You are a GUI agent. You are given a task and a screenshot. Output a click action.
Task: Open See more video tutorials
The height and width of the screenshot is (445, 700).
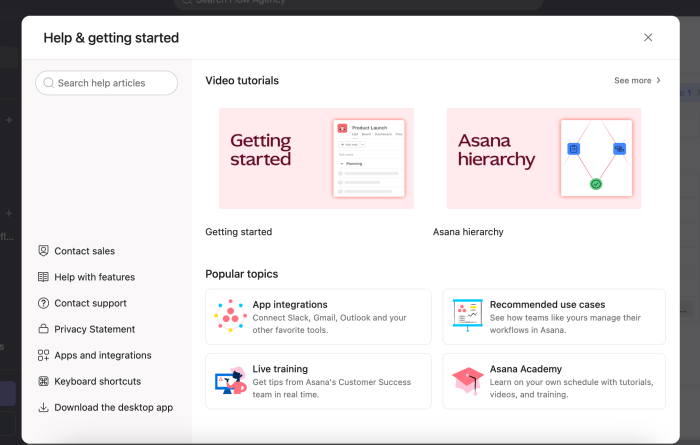coord(638,80)
